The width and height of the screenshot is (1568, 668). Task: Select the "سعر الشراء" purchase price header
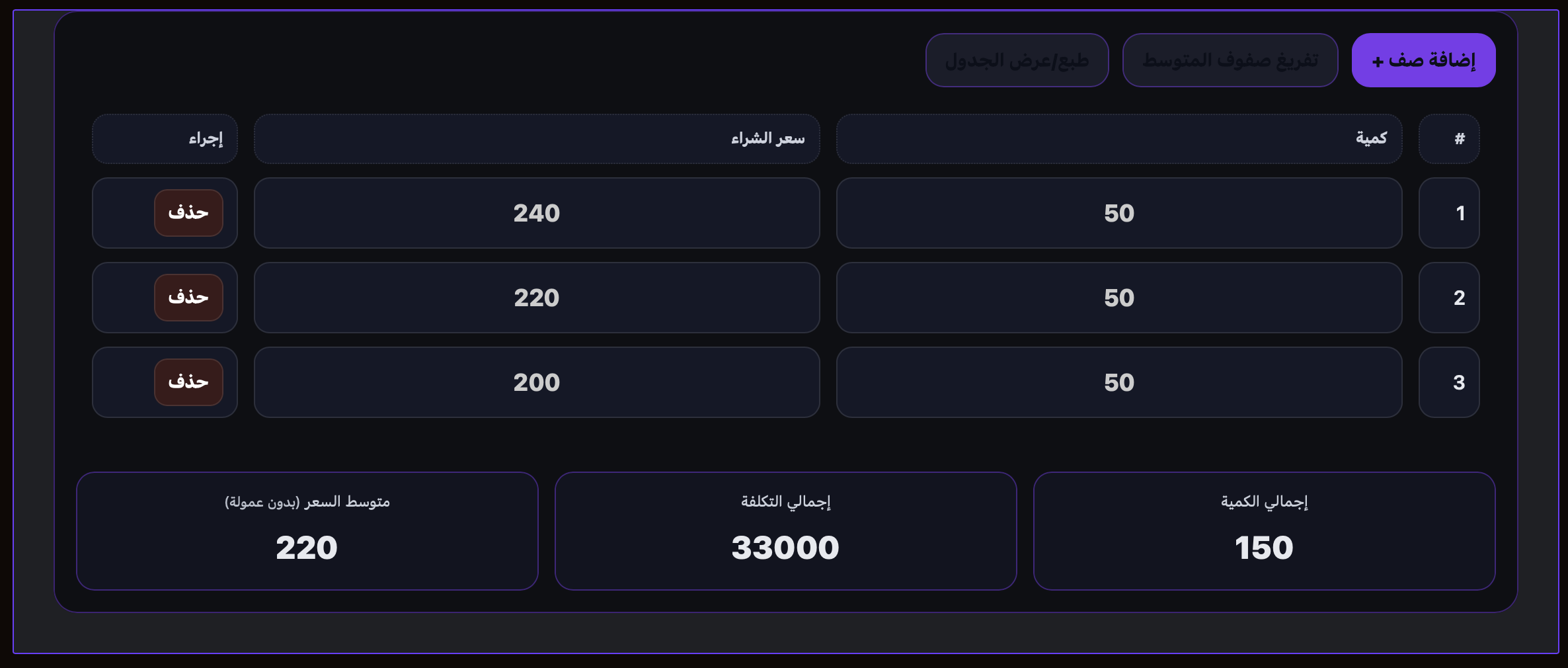coord(537,139)
